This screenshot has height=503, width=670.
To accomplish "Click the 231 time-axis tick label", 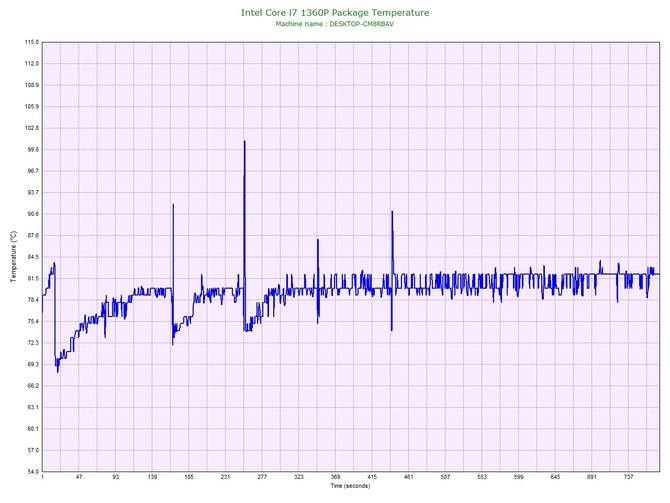I will point(226,477).
